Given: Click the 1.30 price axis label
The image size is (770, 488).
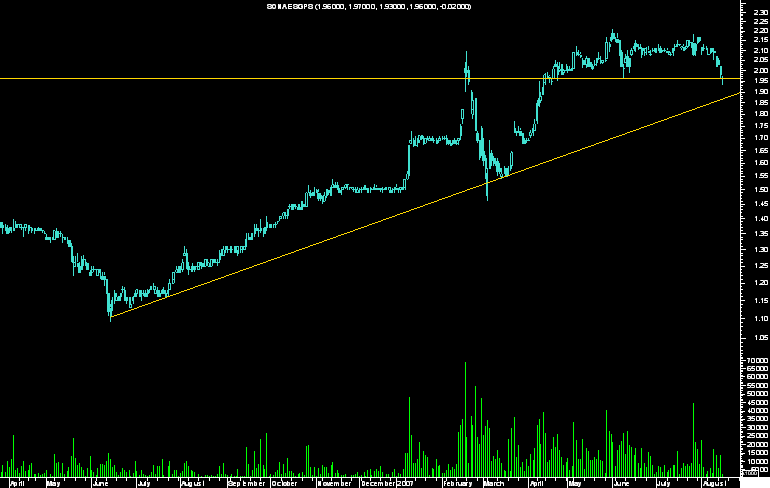Looking at the screenshot, I should tap(760, 250).
